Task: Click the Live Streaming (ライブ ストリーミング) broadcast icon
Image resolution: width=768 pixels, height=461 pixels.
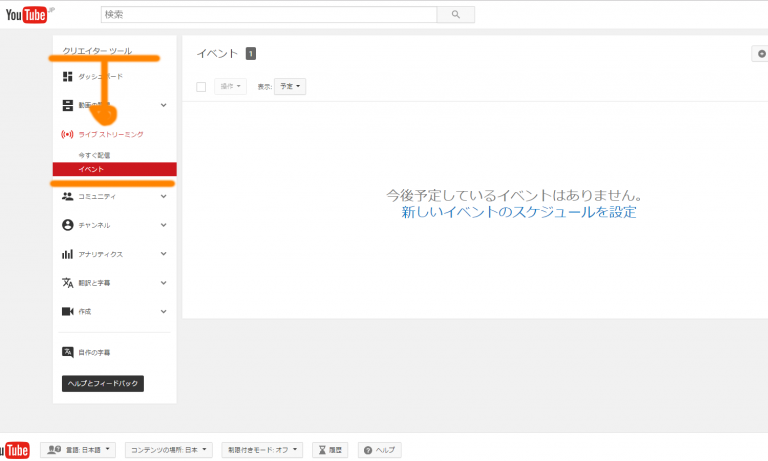Action: (67, 134)
